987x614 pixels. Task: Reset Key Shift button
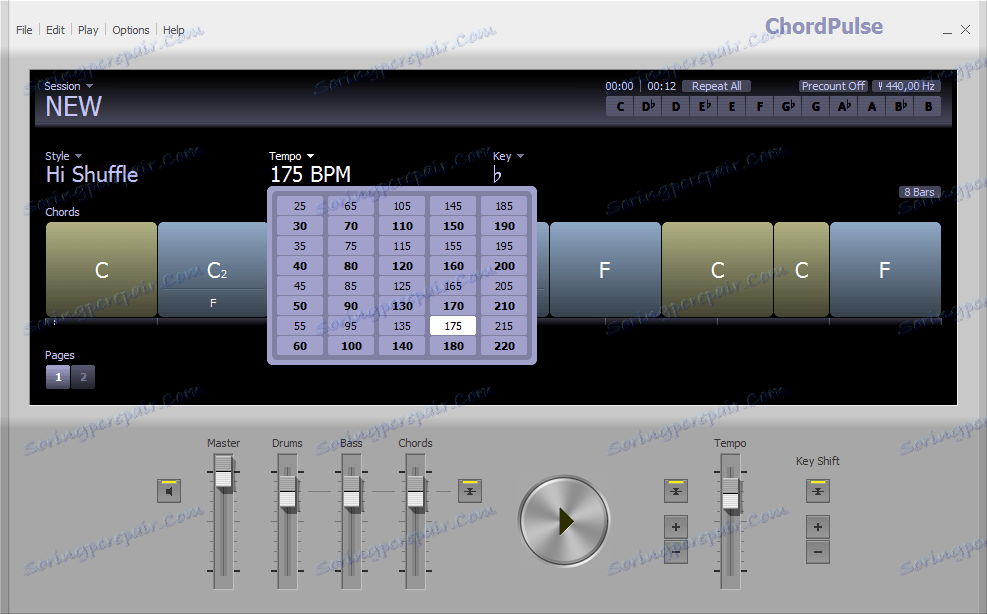pos(818,491)
